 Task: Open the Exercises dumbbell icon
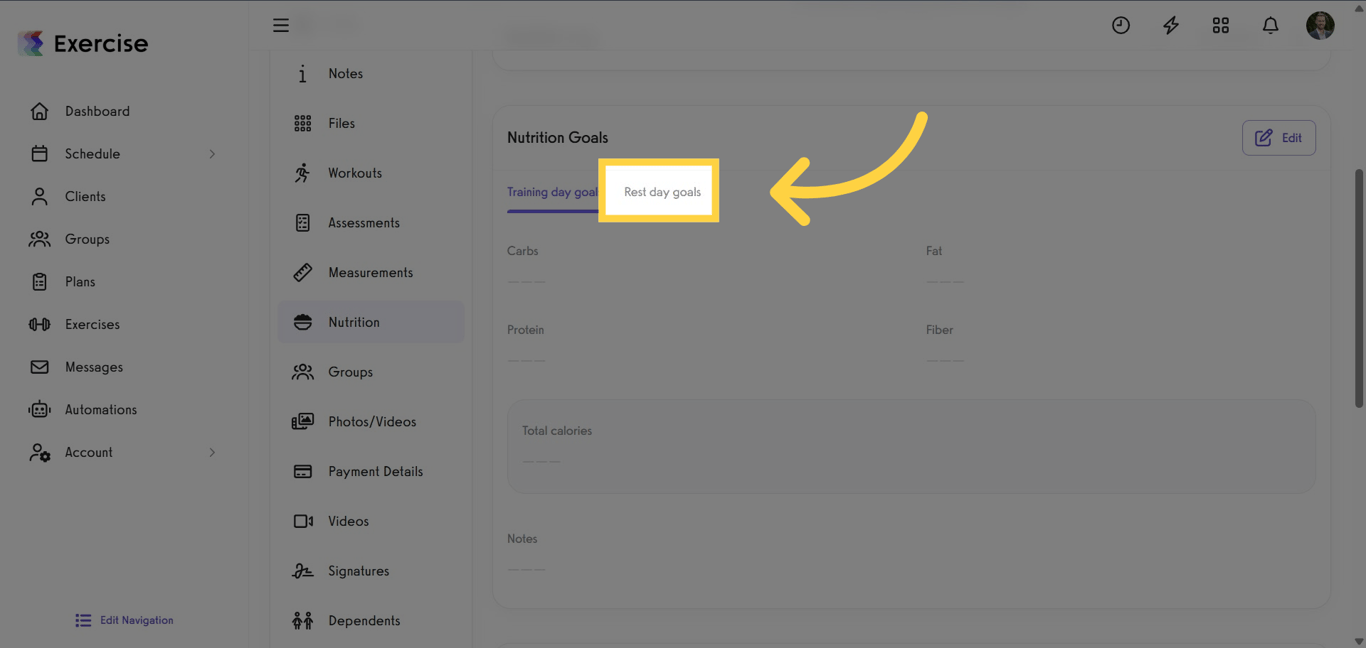(x=39, y=324)
